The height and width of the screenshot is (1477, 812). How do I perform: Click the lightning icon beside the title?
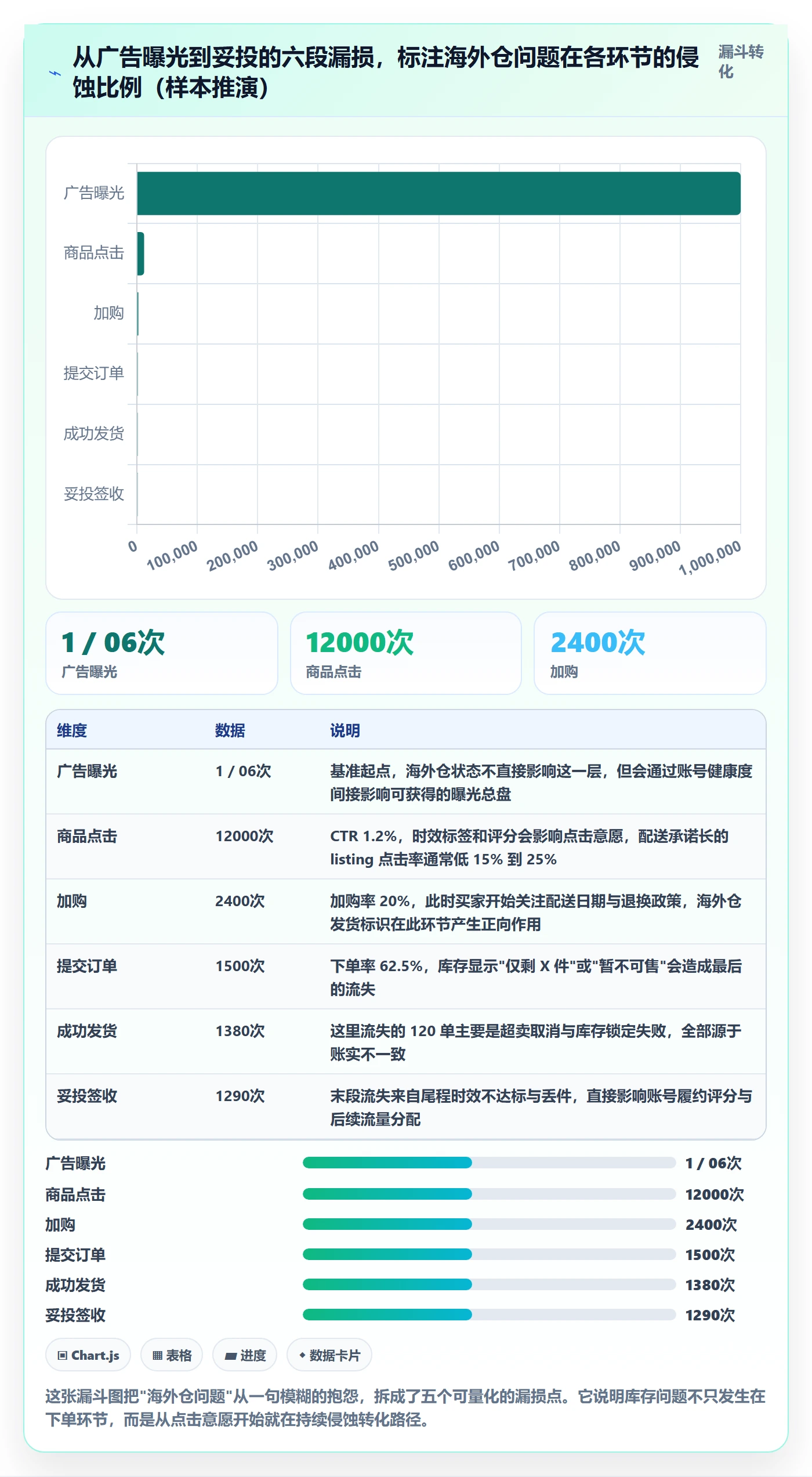click(55, 74)
